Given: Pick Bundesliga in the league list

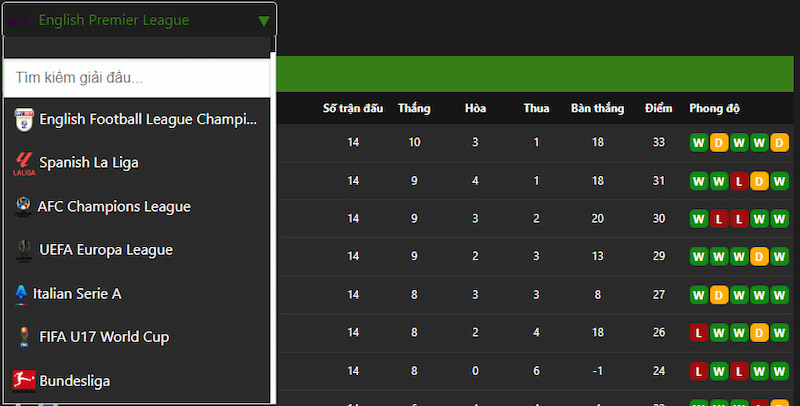Looking at the screenshot, I should (136, 381).
